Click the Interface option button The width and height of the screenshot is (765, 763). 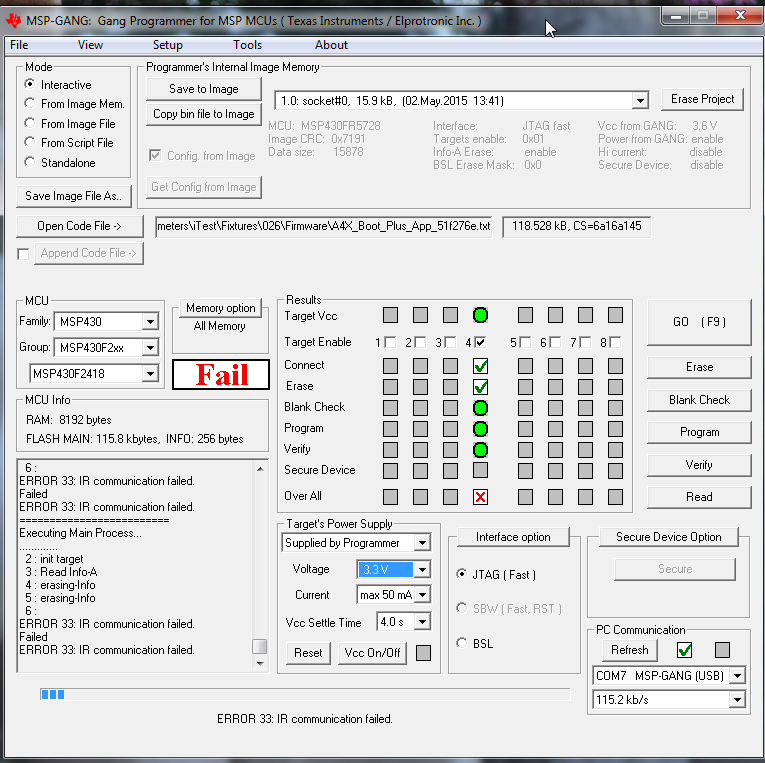[513, 537]
